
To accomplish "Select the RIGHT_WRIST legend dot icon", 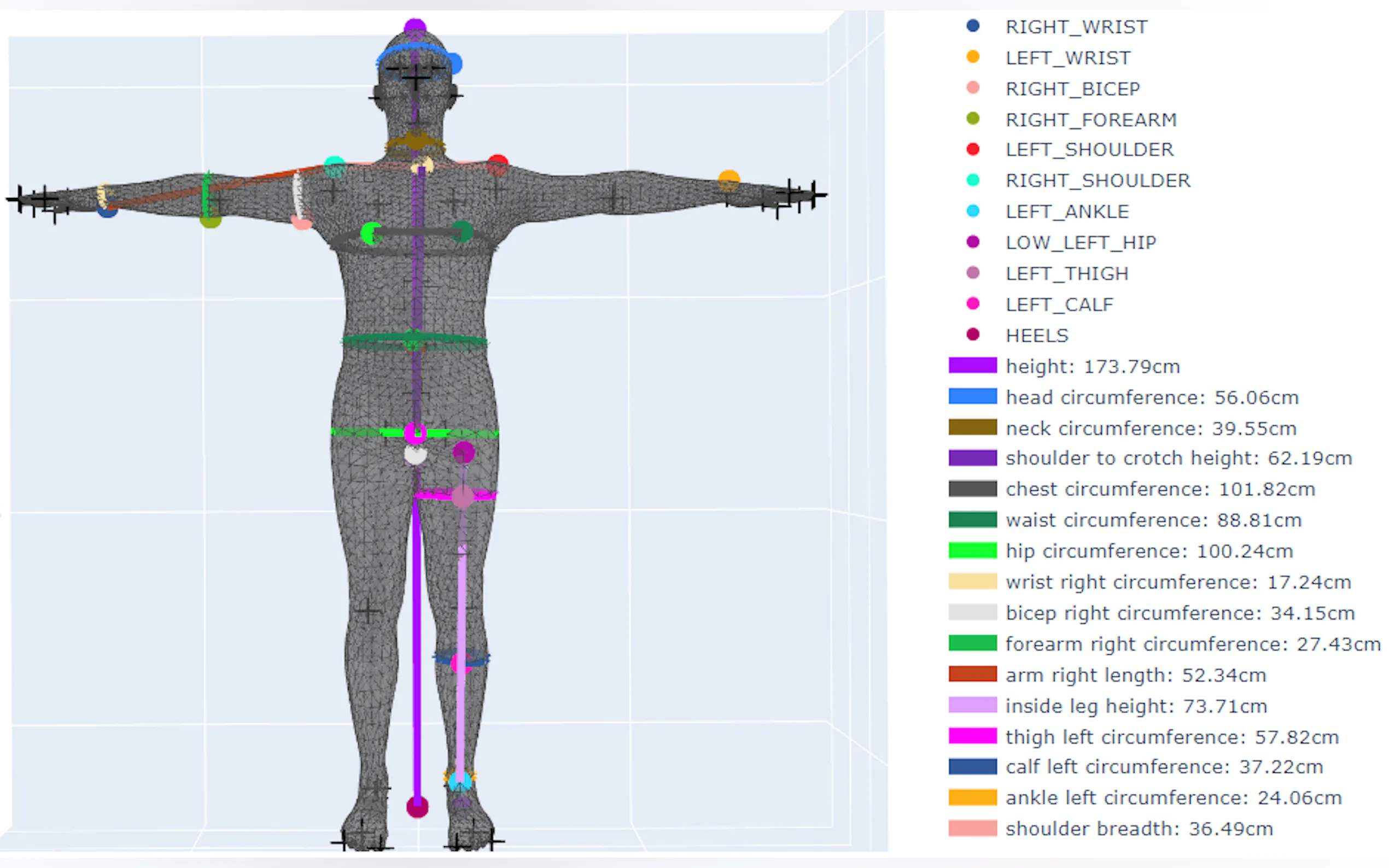I will point(972,26).
